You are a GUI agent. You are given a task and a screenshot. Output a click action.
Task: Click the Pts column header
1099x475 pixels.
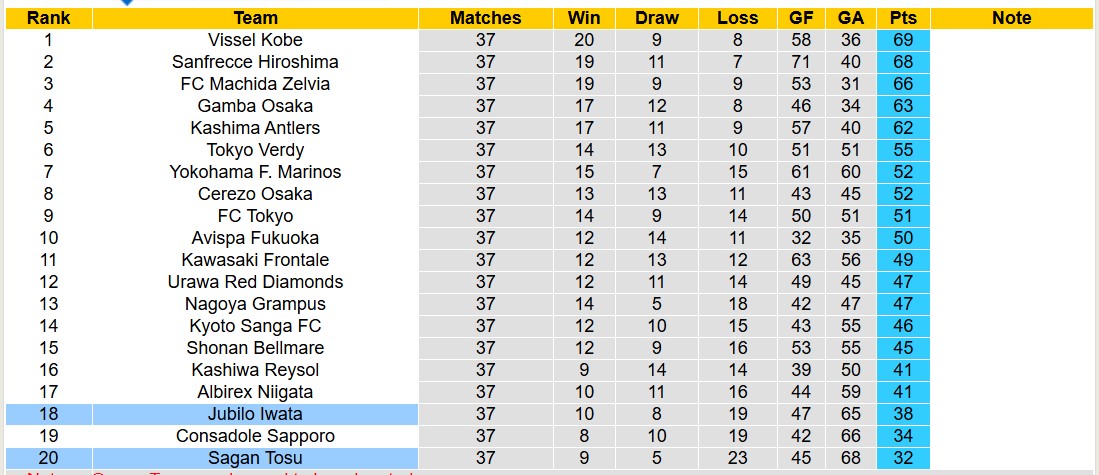903,18
